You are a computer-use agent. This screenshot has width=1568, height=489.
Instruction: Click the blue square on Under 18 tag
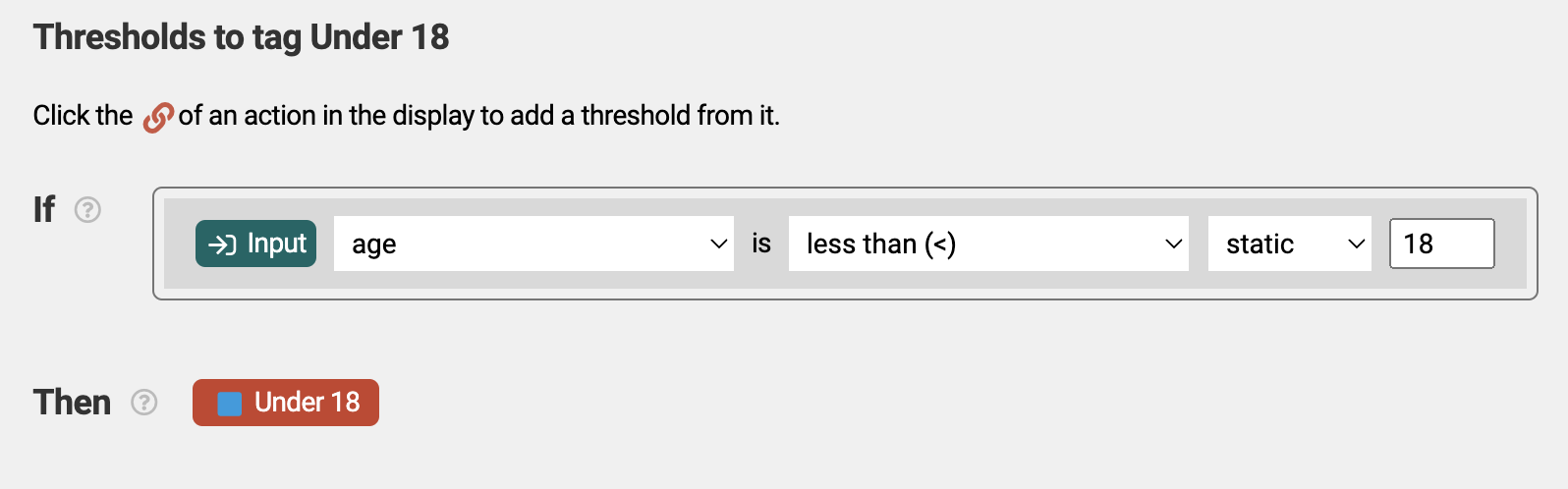coord(230,404)
